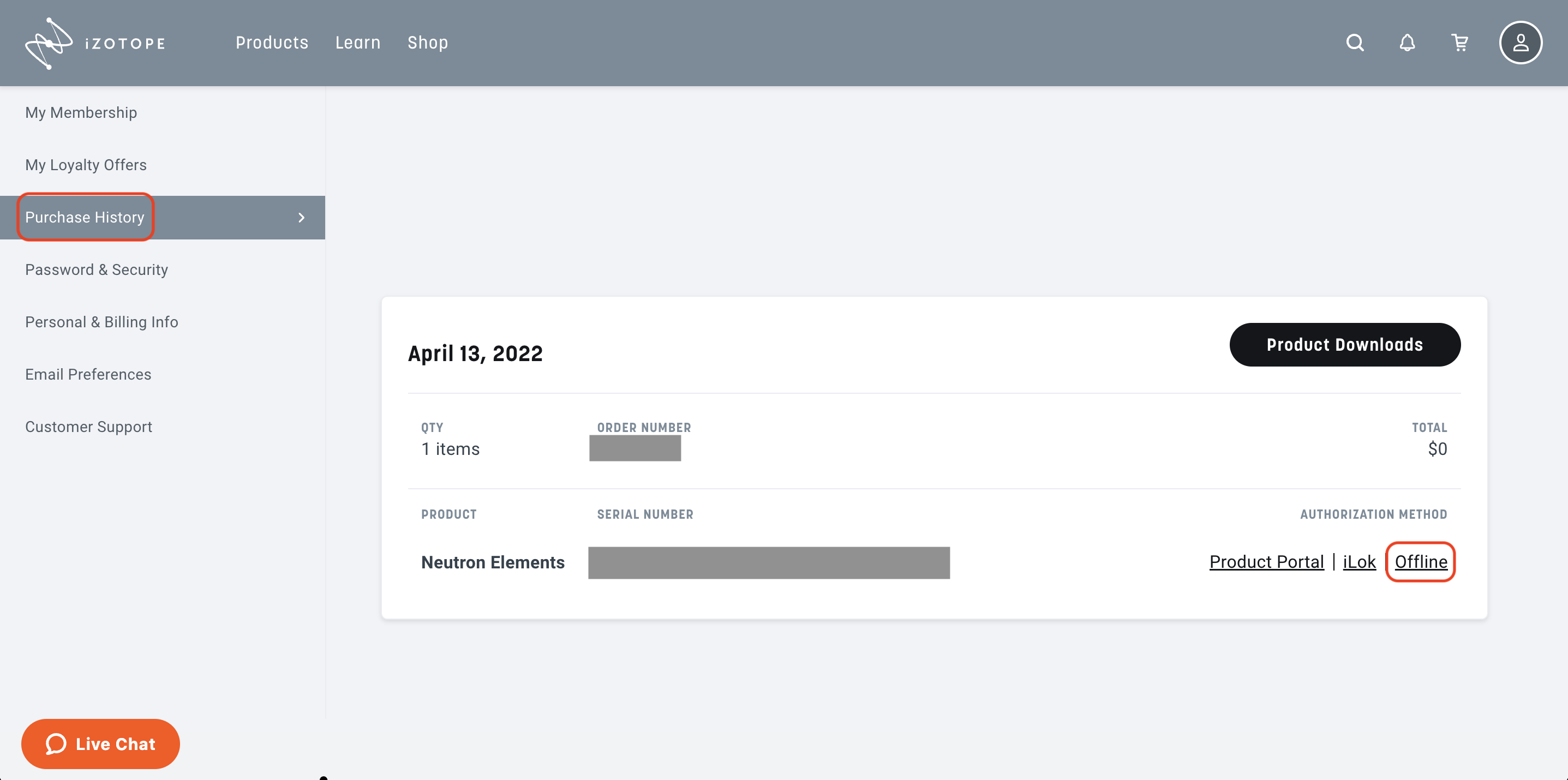1568x780 pixels.
Task: Click the notifications bell icon
Action: (x=1407, y=43)
